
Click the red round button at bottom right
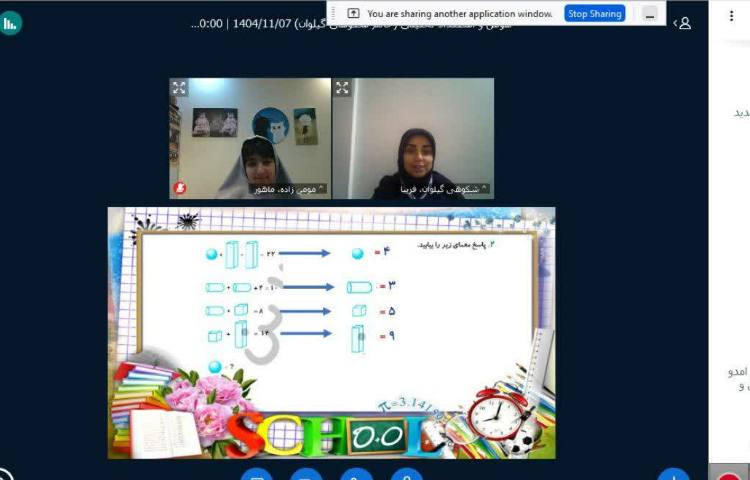click(727, 474)
